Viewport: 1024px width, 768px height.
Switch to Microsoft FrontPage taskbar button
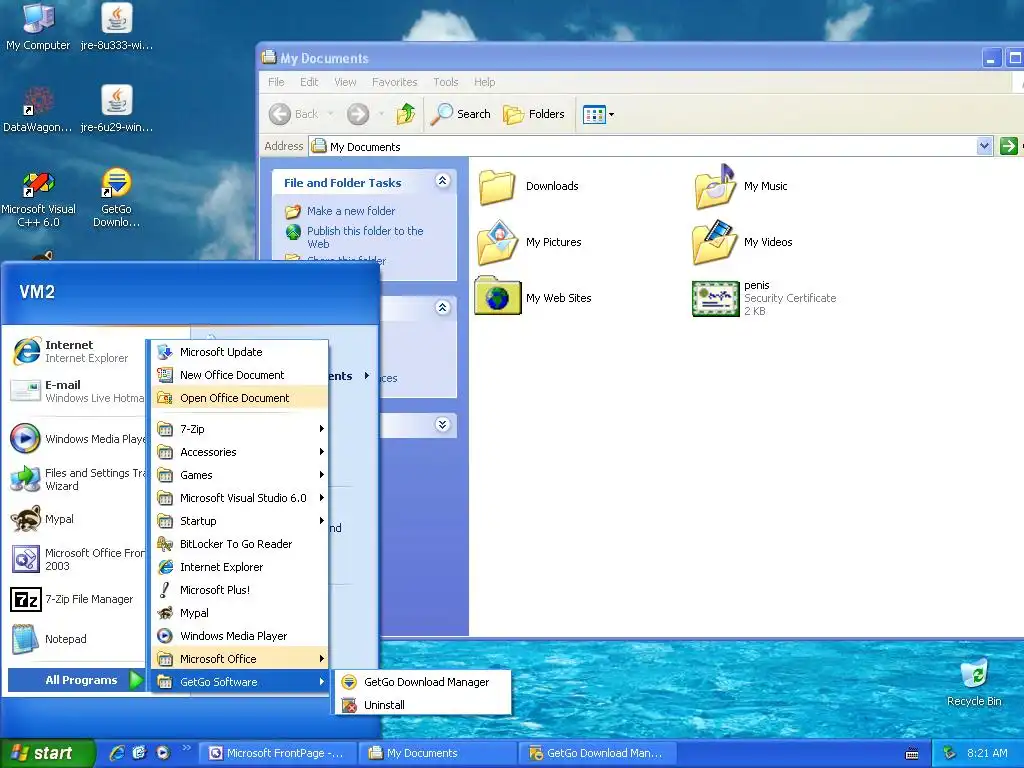(x=280, y=753)
